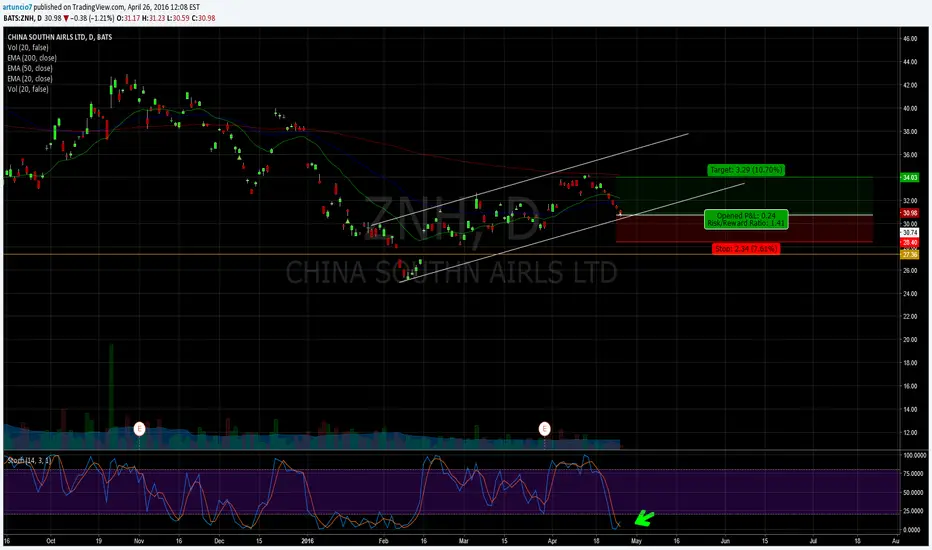Click the 46.00 price axis label
This screenshot has width=932, height=550.
click(909, 39)
